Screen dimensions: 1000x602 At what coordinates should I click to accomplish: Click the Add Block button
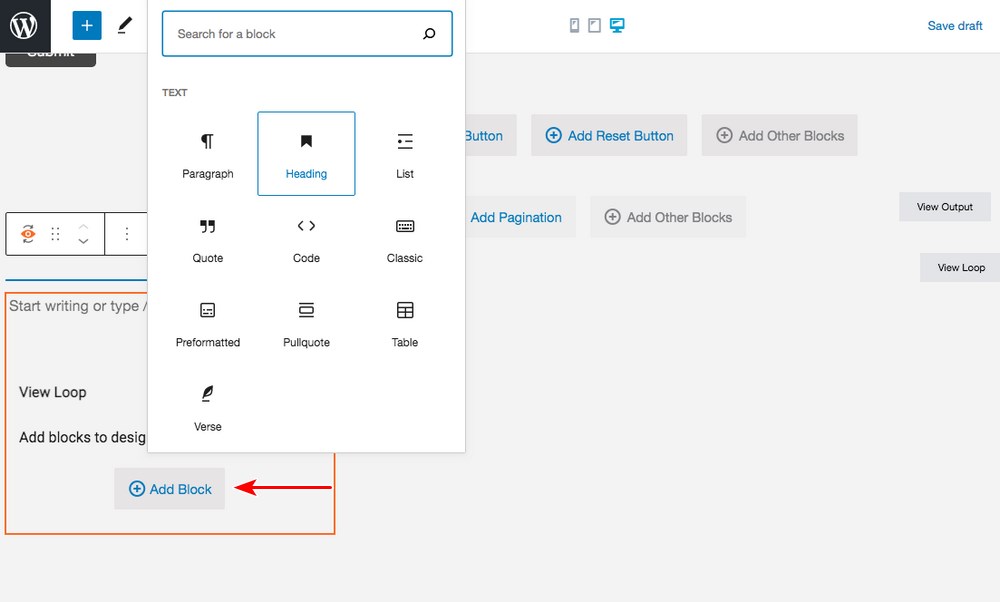click(x=170, y=488)
